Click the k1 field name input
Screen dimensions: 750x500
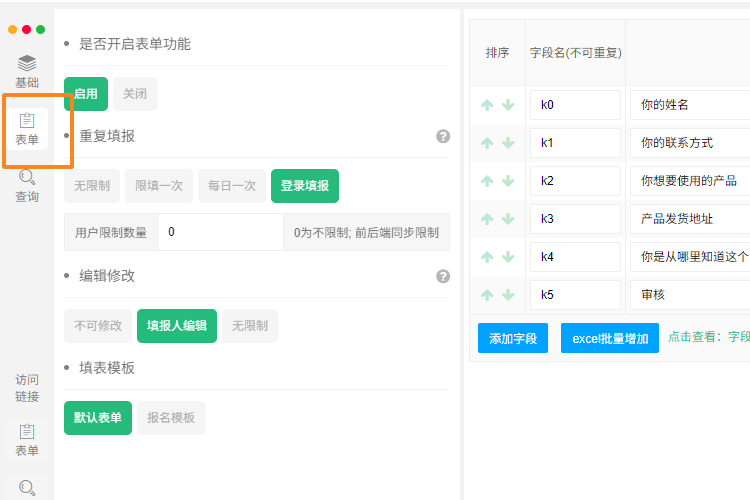(575, 143)
